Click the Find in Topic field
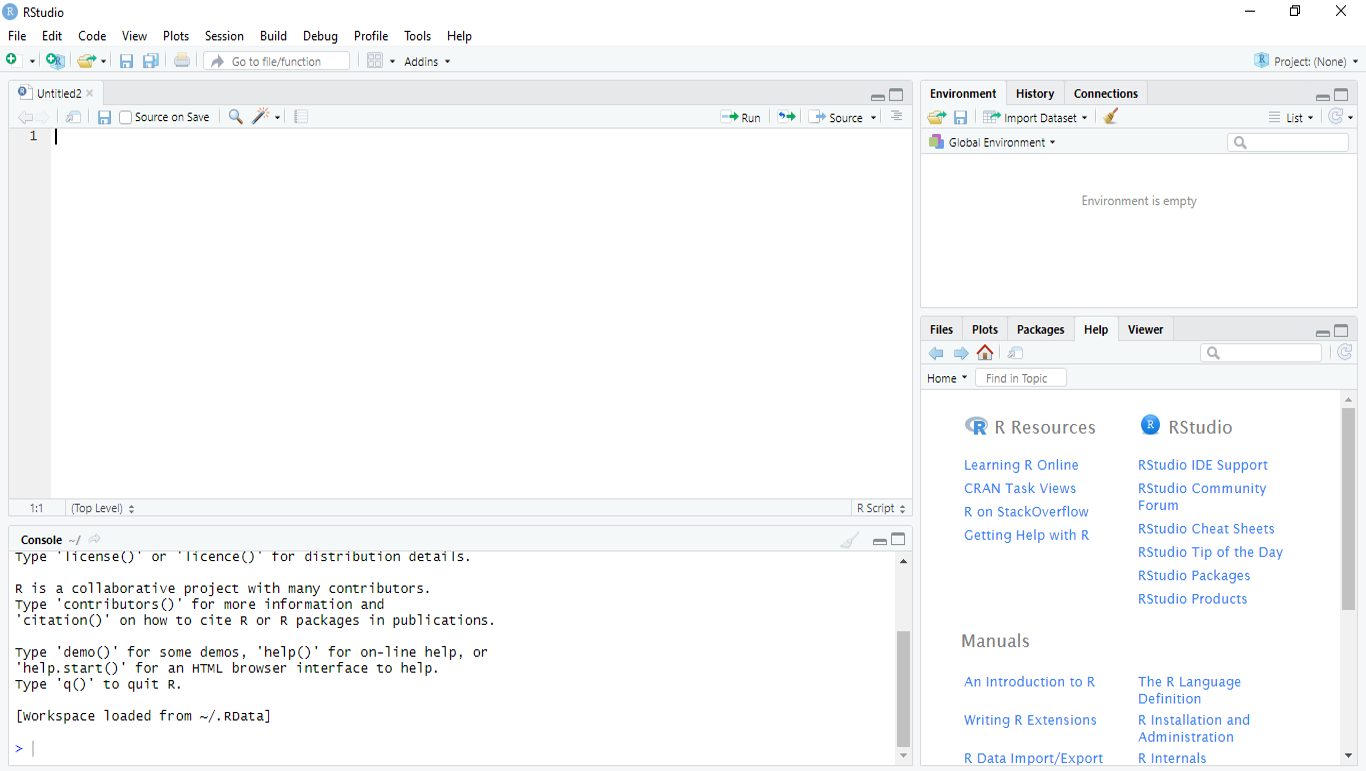This screenshot has width=1366, height=771. (1021, 378)
